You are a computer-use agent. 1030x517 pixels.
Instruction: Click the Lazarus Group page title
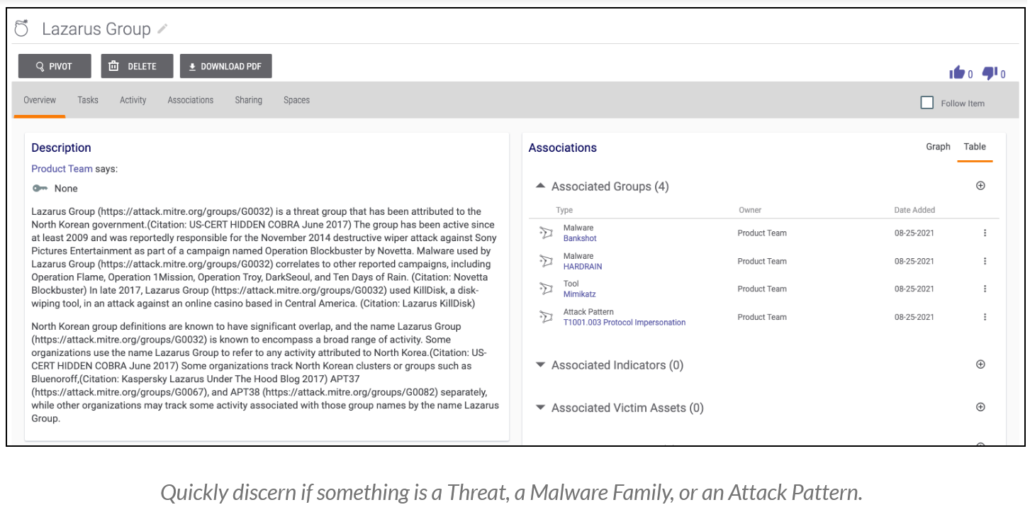pyautogui.click(x=97, y=29)
